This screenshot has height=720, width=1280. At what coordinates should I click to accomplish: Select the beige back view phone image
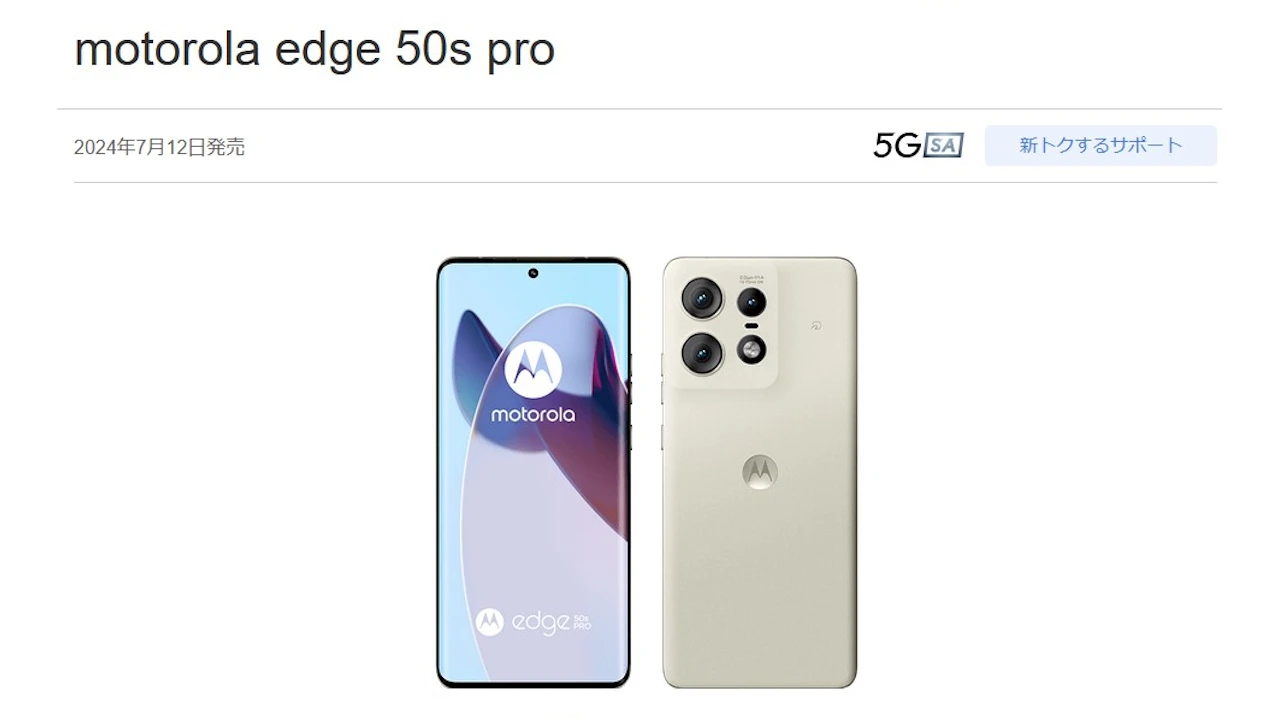pyautogui.click(x=760, y=473)
